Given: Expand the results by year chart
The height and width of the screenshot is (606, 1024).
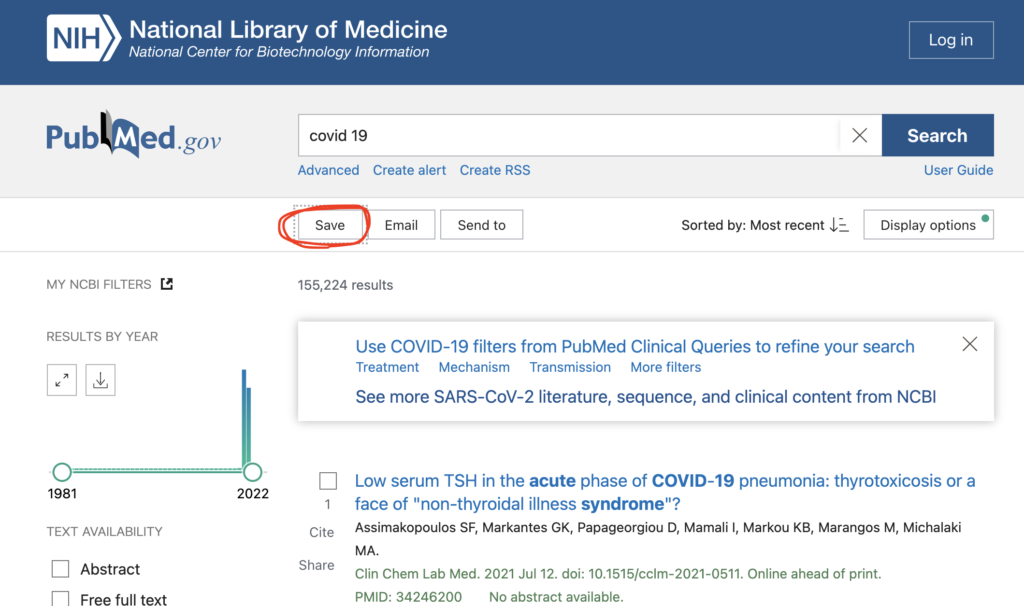Looking at the screenshot, I should coord(62,380).
